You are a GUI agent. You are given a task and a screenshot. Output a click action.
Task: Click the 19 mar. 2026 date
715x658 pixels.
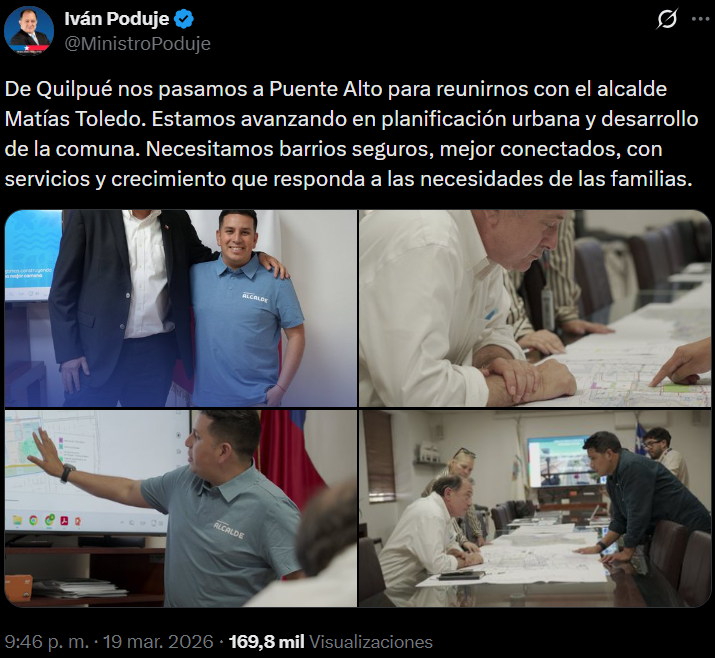158,642
